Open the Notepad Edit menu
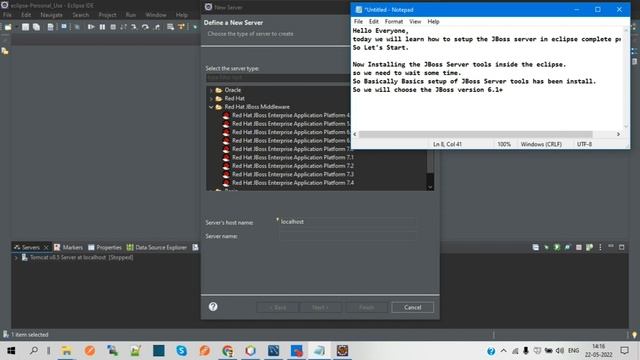The height and width of the screenshot is (360, 640). (373, 22)
